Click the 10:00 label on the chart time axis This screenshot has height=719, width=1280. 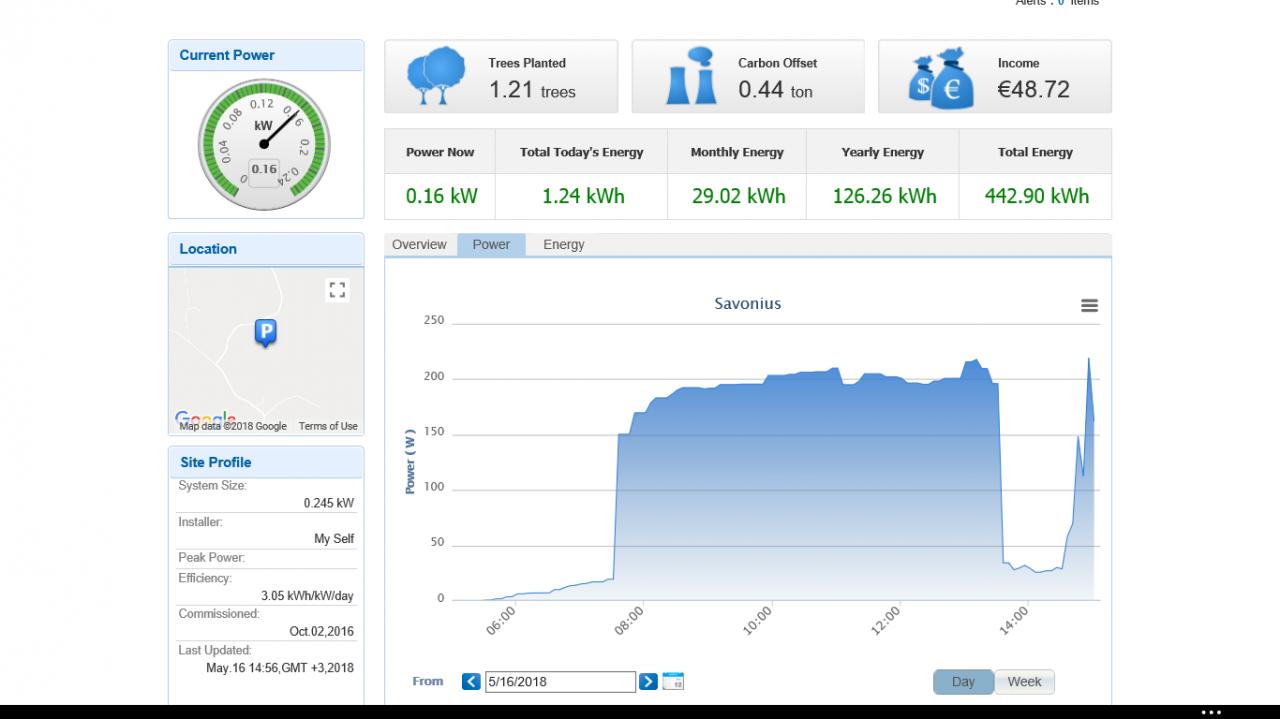(x=758, y=620)
